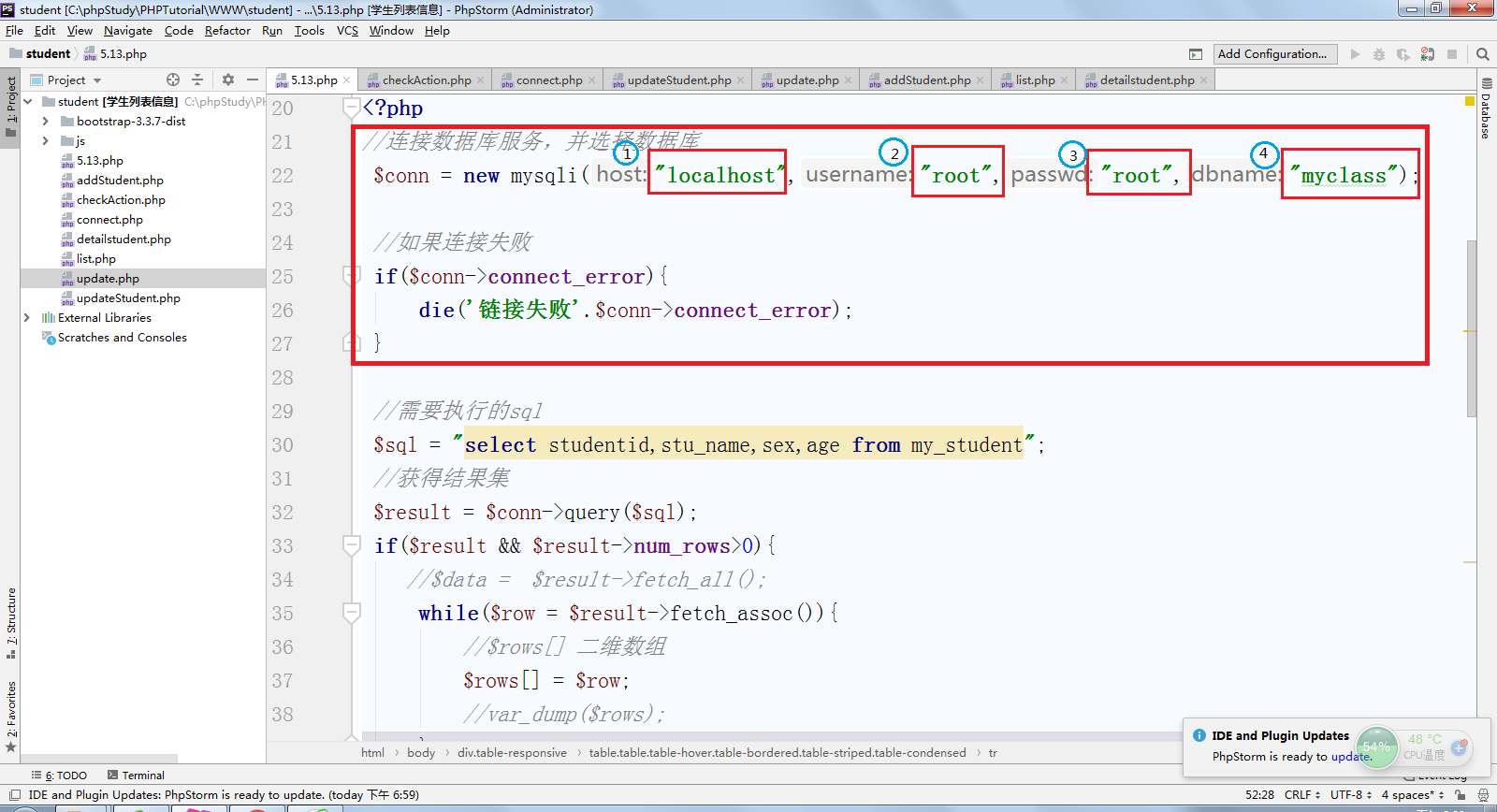Open the Terminal tool window

137,775
